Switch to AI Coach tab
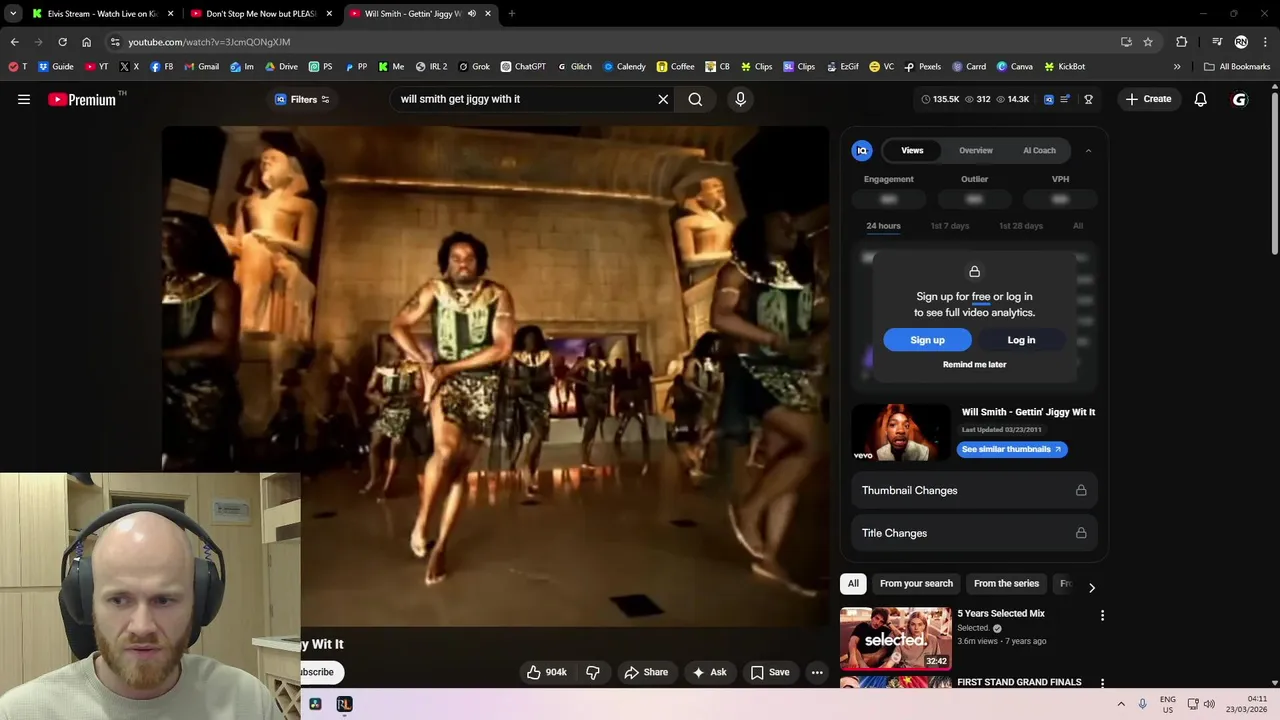Image resolution: width=1280 pixels, height=720 pixels. [x=1039, y=151]
